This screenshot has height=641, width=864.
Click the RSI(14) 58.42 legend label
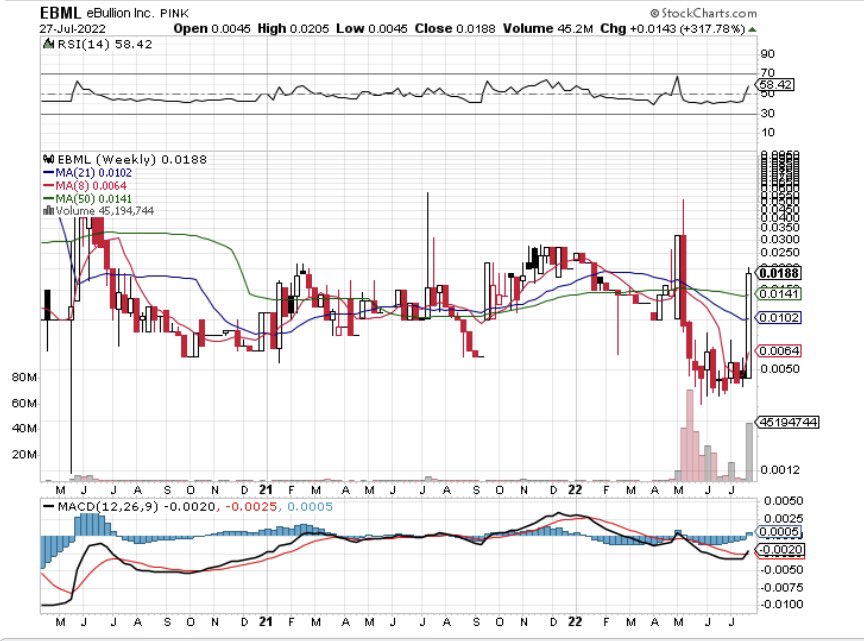pyautogui.click(x=105, y=44)
